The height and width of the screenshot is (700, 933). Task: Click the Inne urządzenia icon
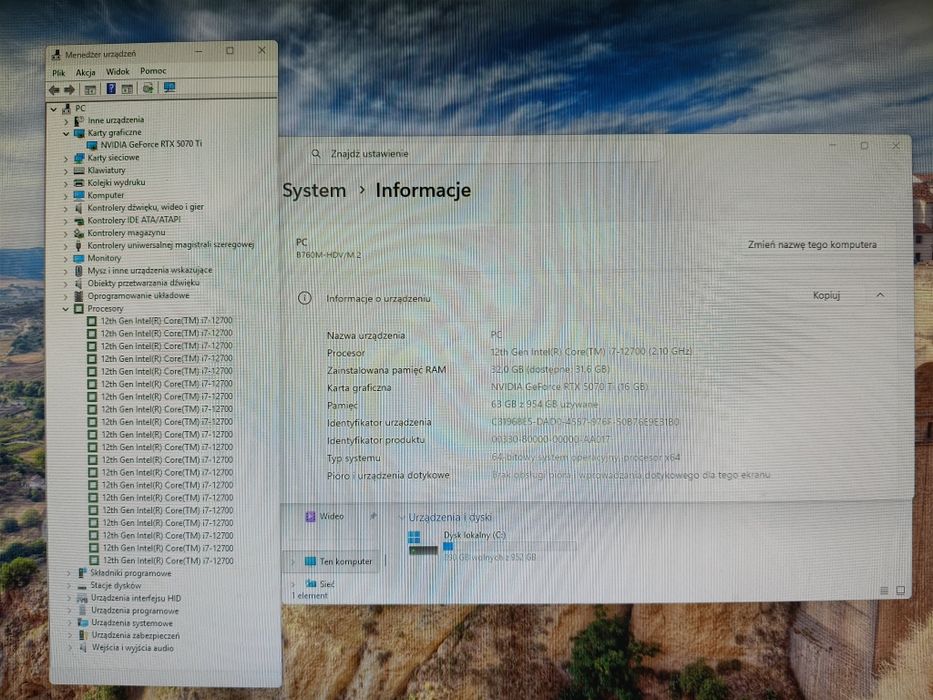click(x=79, y=120)
